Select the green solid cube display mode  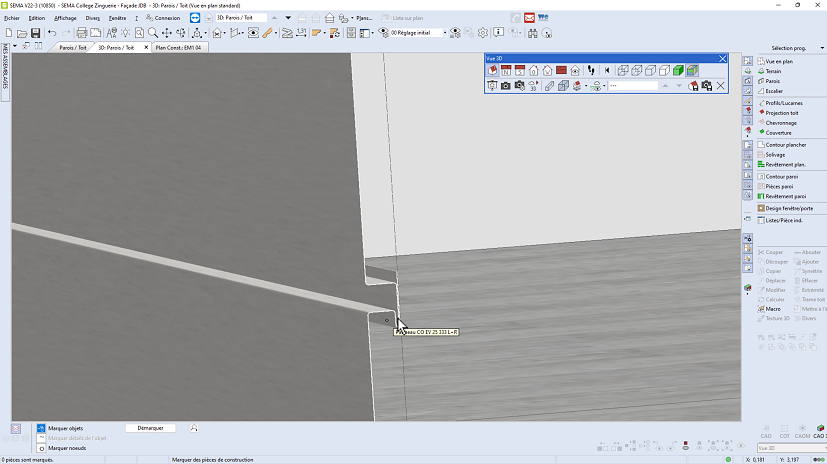(x=678, y=71)
